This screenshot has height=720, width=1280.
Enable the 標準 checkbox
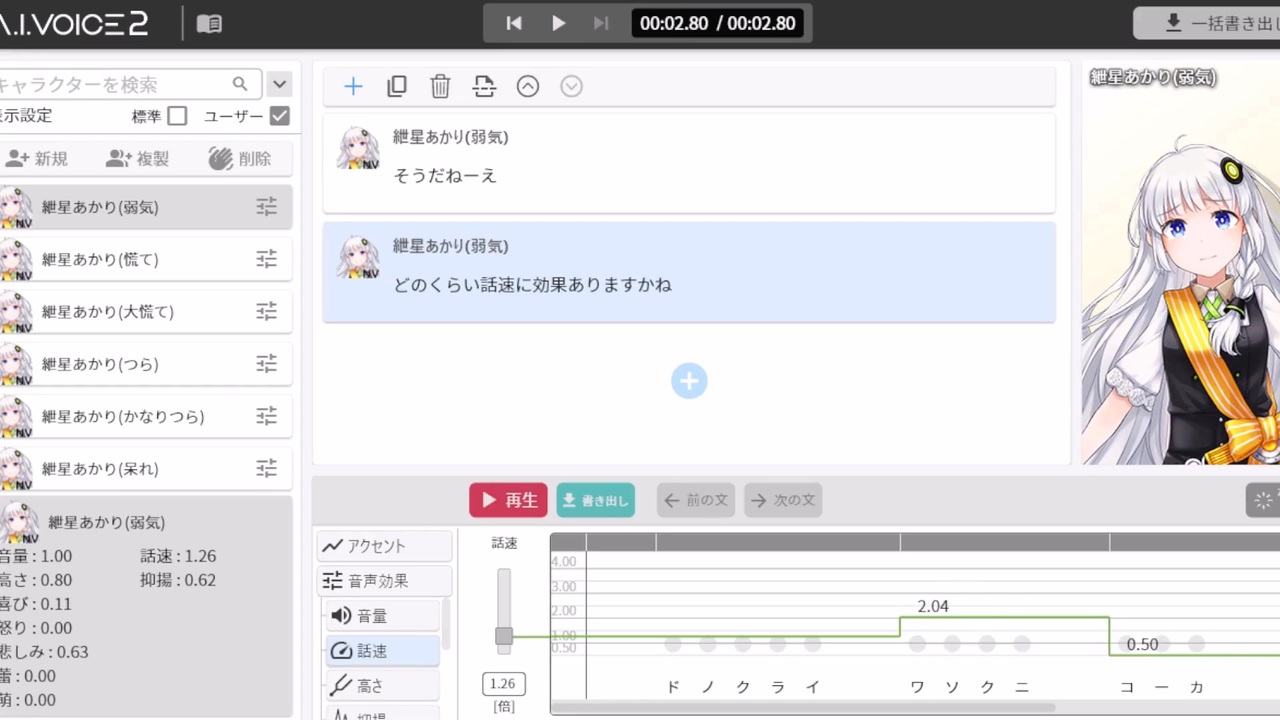(177, 116)
